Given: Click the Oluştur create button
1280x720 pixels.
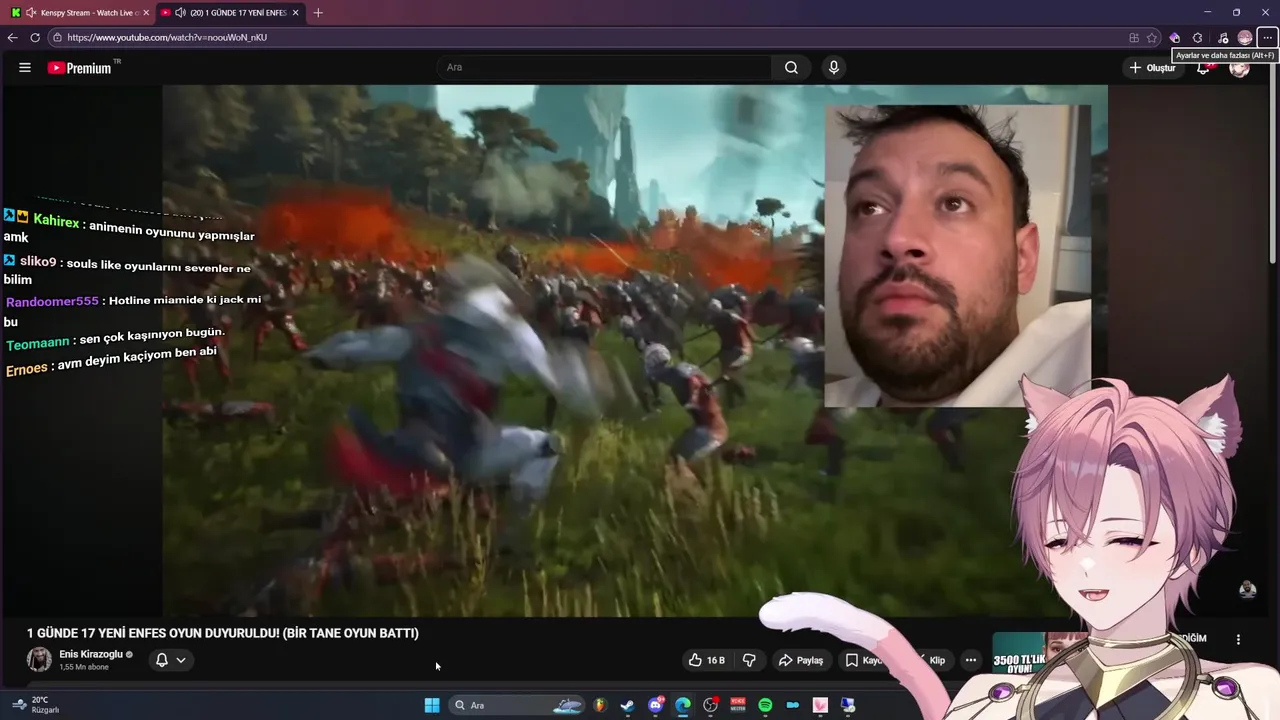Looking at the screenshot, I should click(1152, 68).
